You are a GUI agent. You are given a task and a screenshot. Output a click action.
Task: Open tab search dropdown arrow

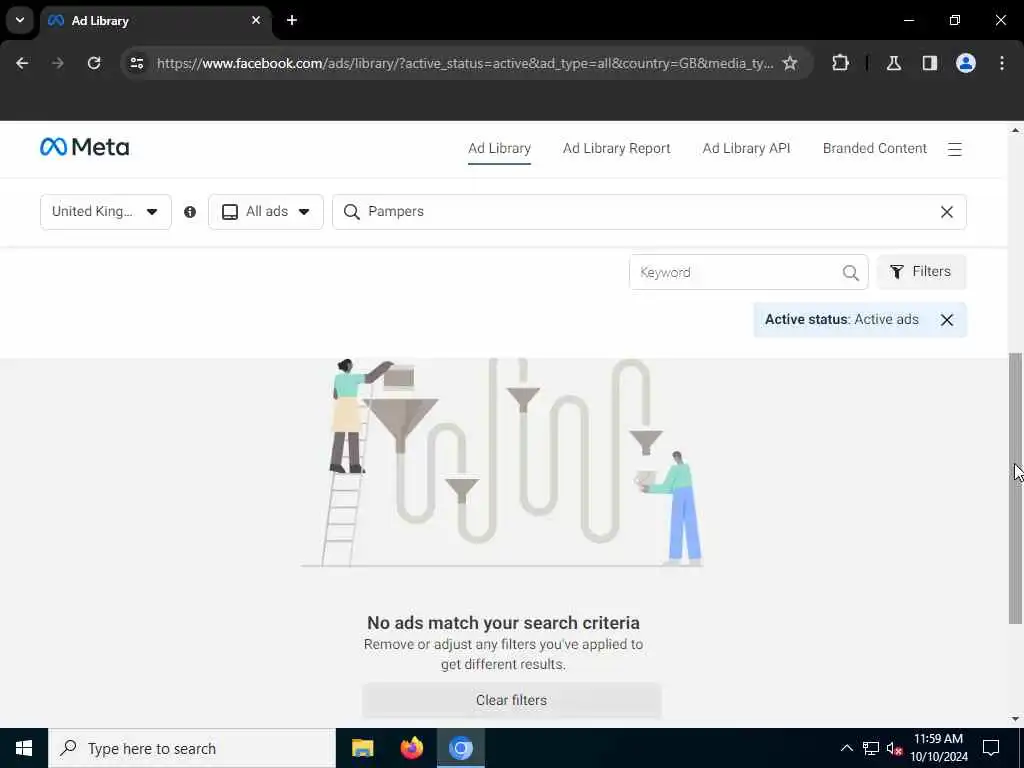coord(20,20)
